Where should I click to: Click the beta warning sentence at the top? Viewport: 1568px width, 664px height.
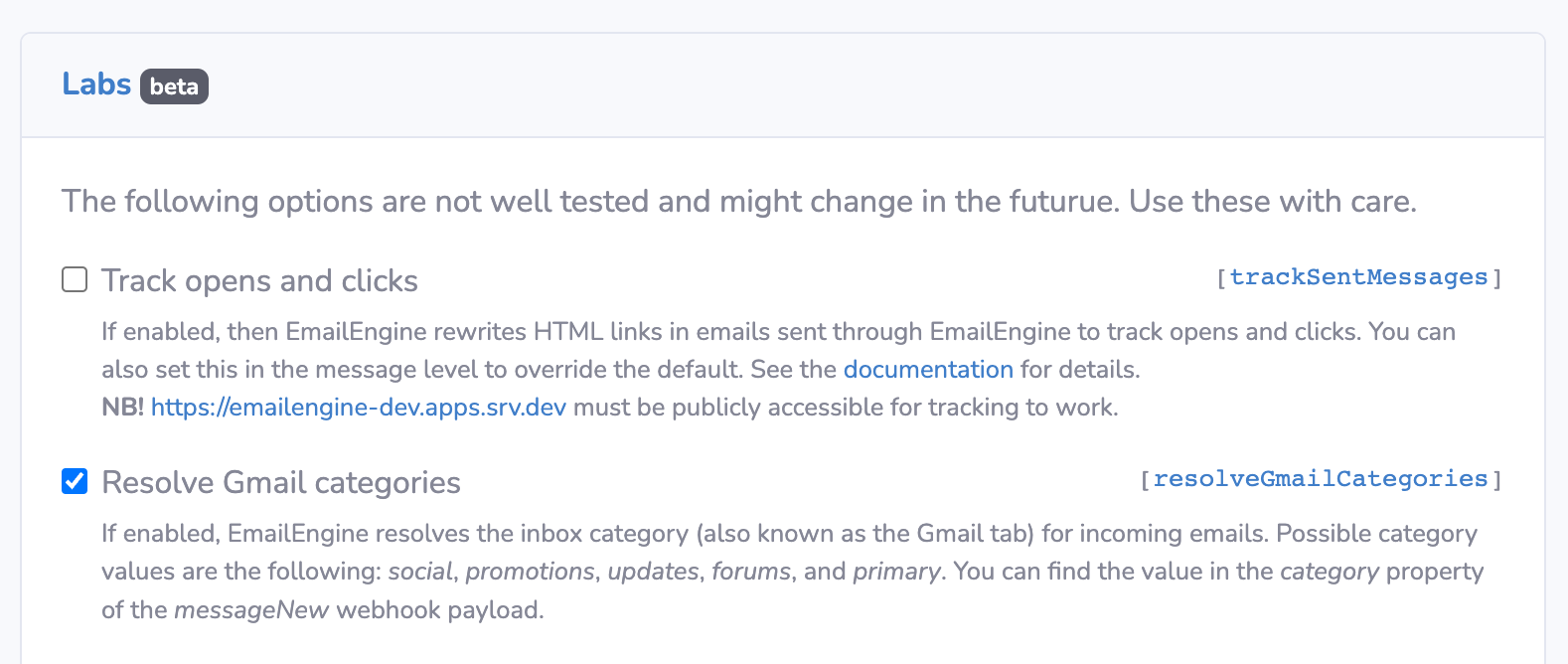point(739,201)
